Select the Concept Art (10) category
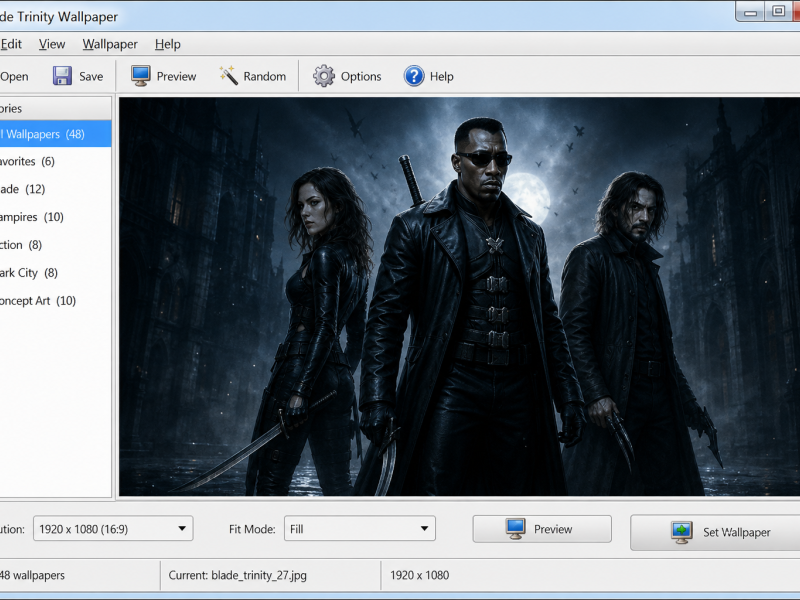Image resolution: width=800 pixels, height=600 pixels. [55, 301]
